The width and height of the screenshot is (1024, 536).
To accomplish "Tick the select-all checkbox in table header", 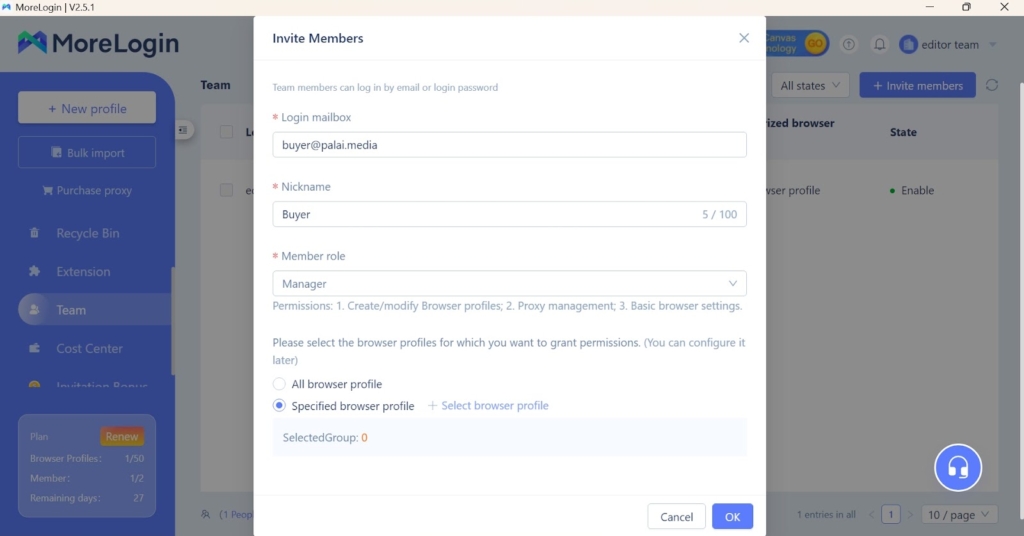I will [x=226, y=132].
